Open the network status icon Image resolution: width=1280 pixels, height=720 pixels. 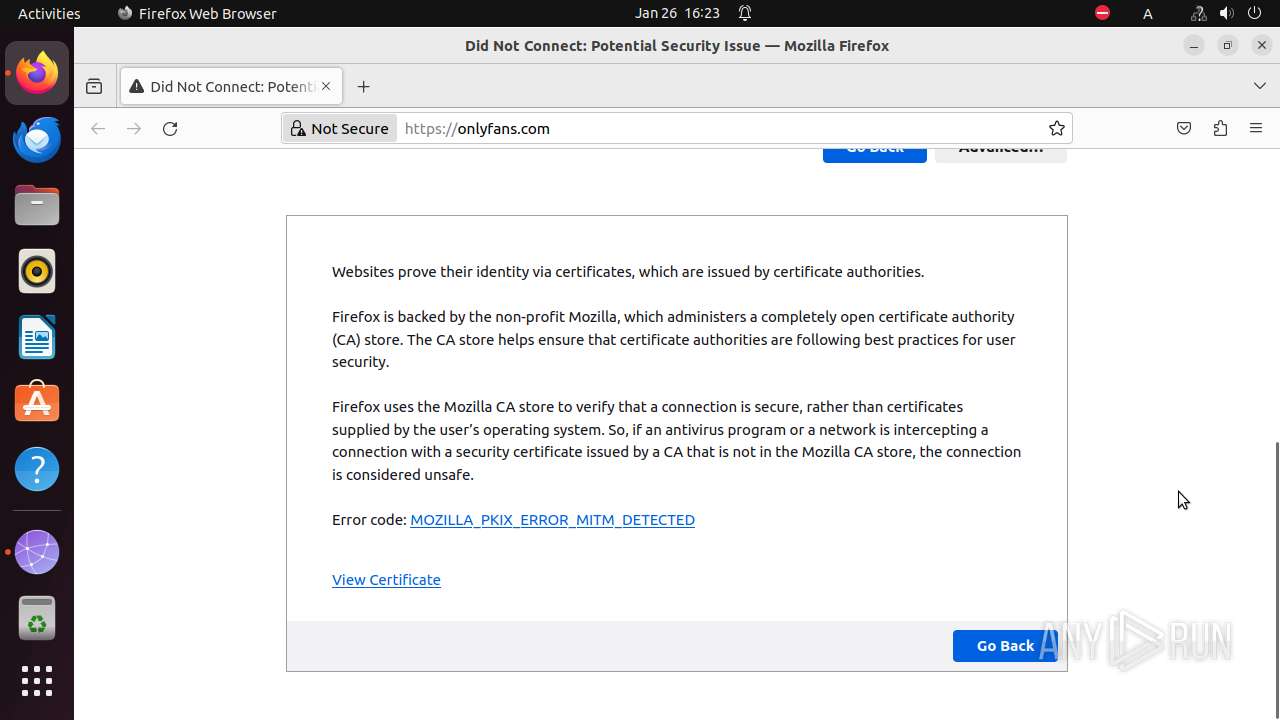coord(1198,13)
